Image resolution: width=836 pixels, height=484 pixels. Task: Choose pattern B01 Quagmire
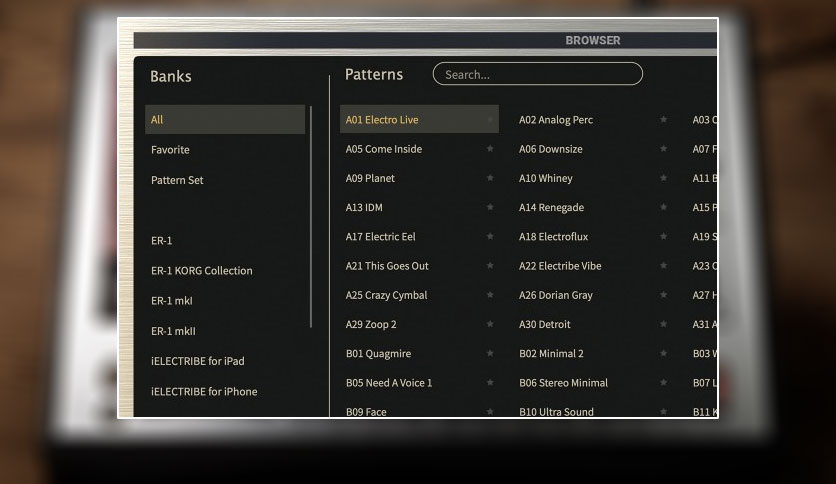pos(379,353)
